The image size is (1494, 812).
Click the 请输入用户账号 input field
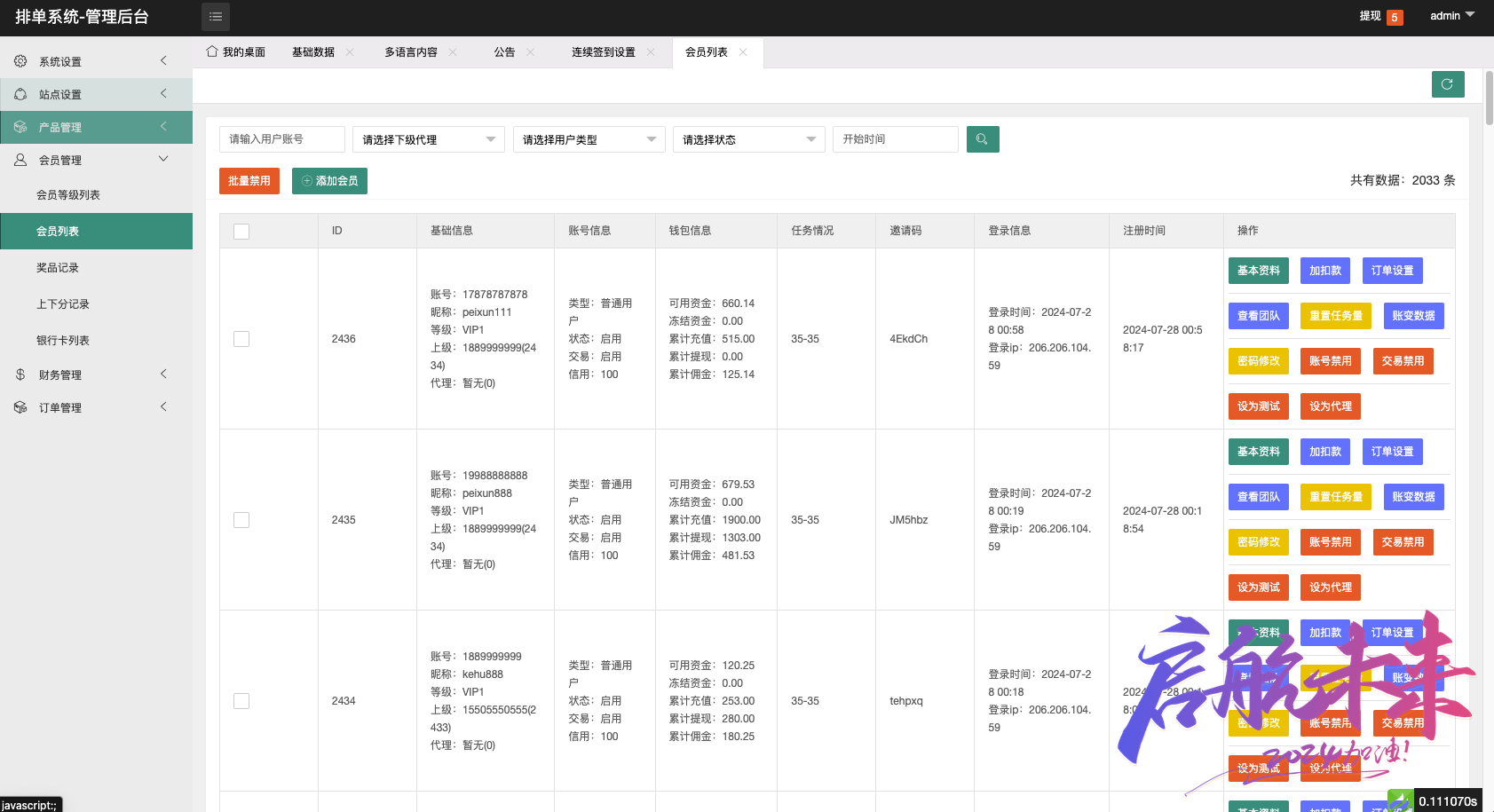[x=282, y=139]
